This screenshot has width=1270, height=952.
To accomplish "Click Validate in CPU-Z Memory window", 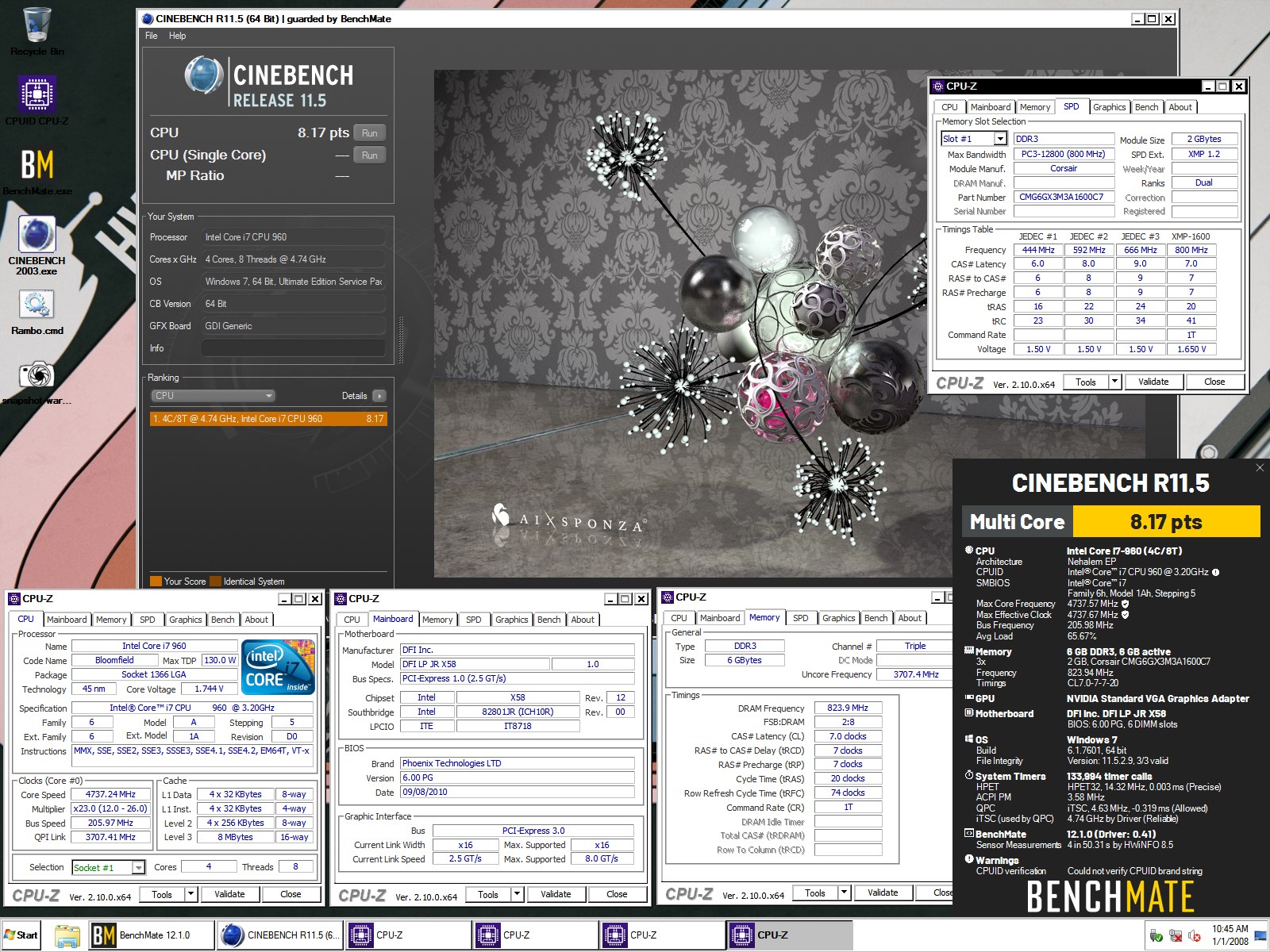I will (x=883, y=893).
